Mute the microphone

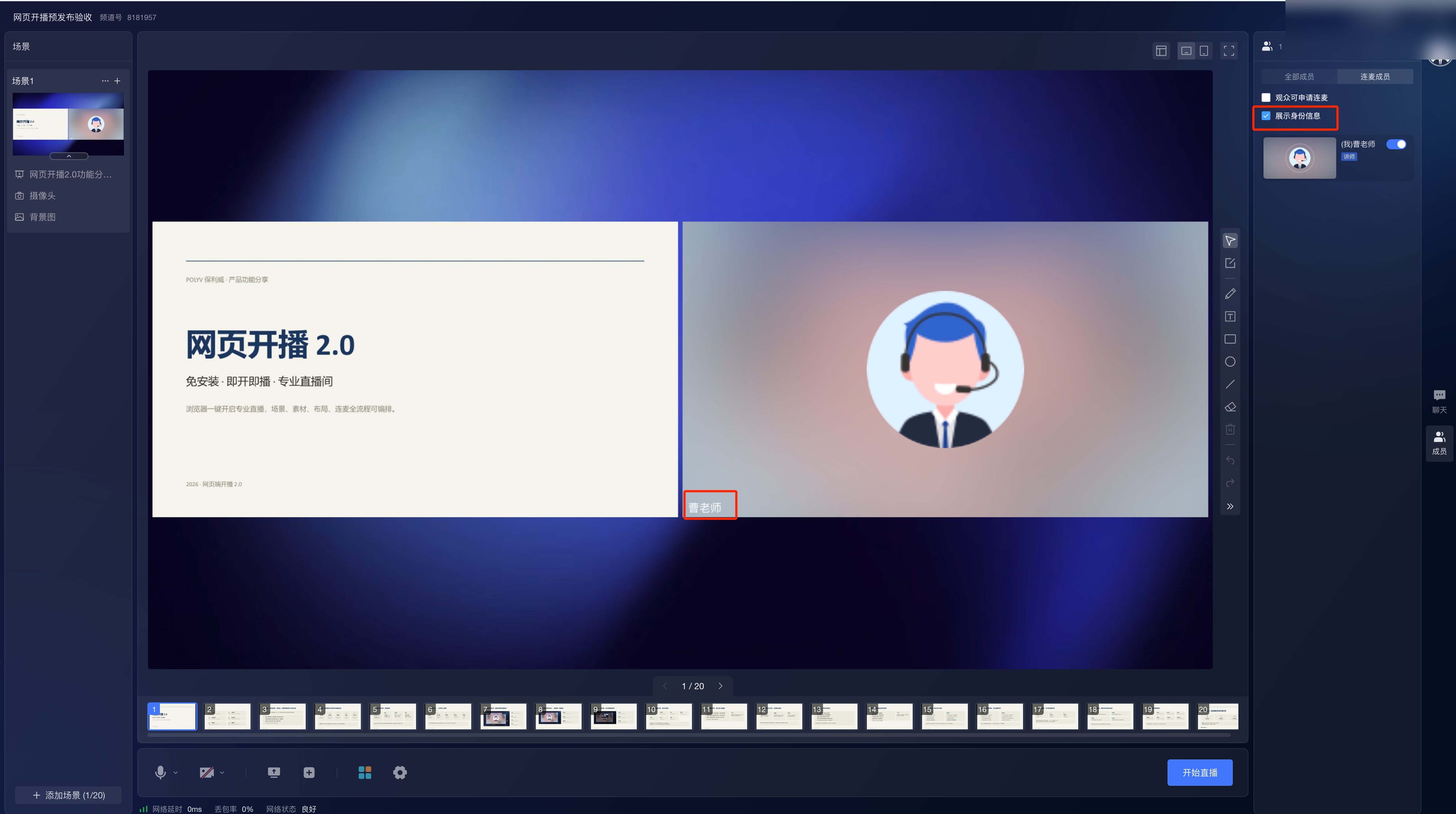point(161,772)
